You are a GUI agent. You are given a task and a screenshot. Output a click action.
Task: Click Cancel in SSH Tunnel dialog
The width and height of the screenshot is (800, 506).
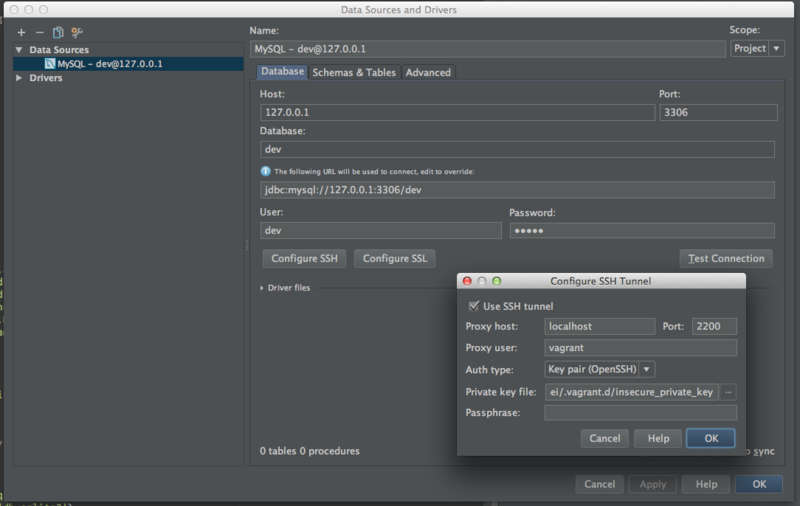click(605, 438)
